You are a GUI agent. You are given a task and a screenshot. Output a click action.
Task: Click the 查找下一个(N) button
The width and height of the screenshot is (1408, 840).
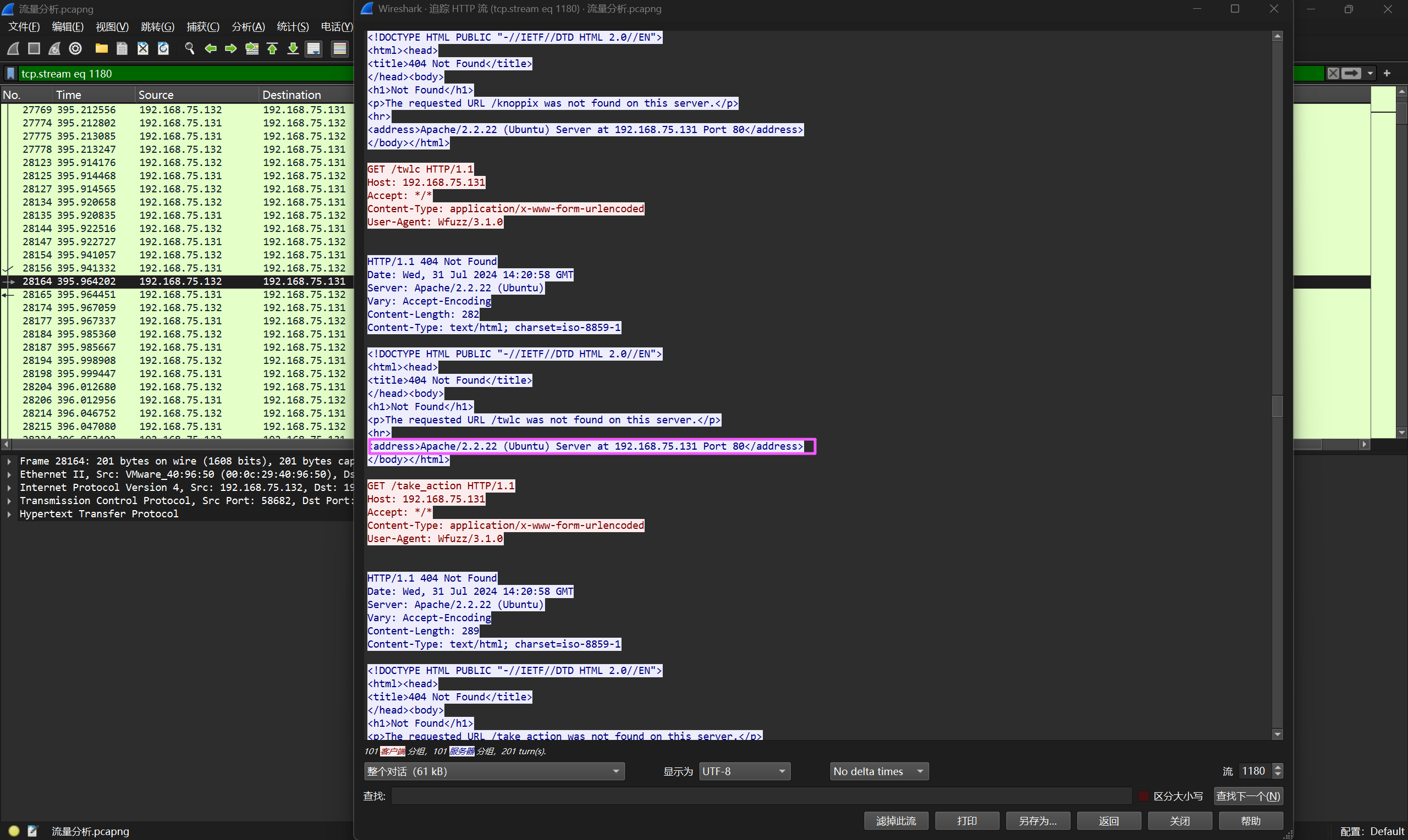[x=1248, y=796]
